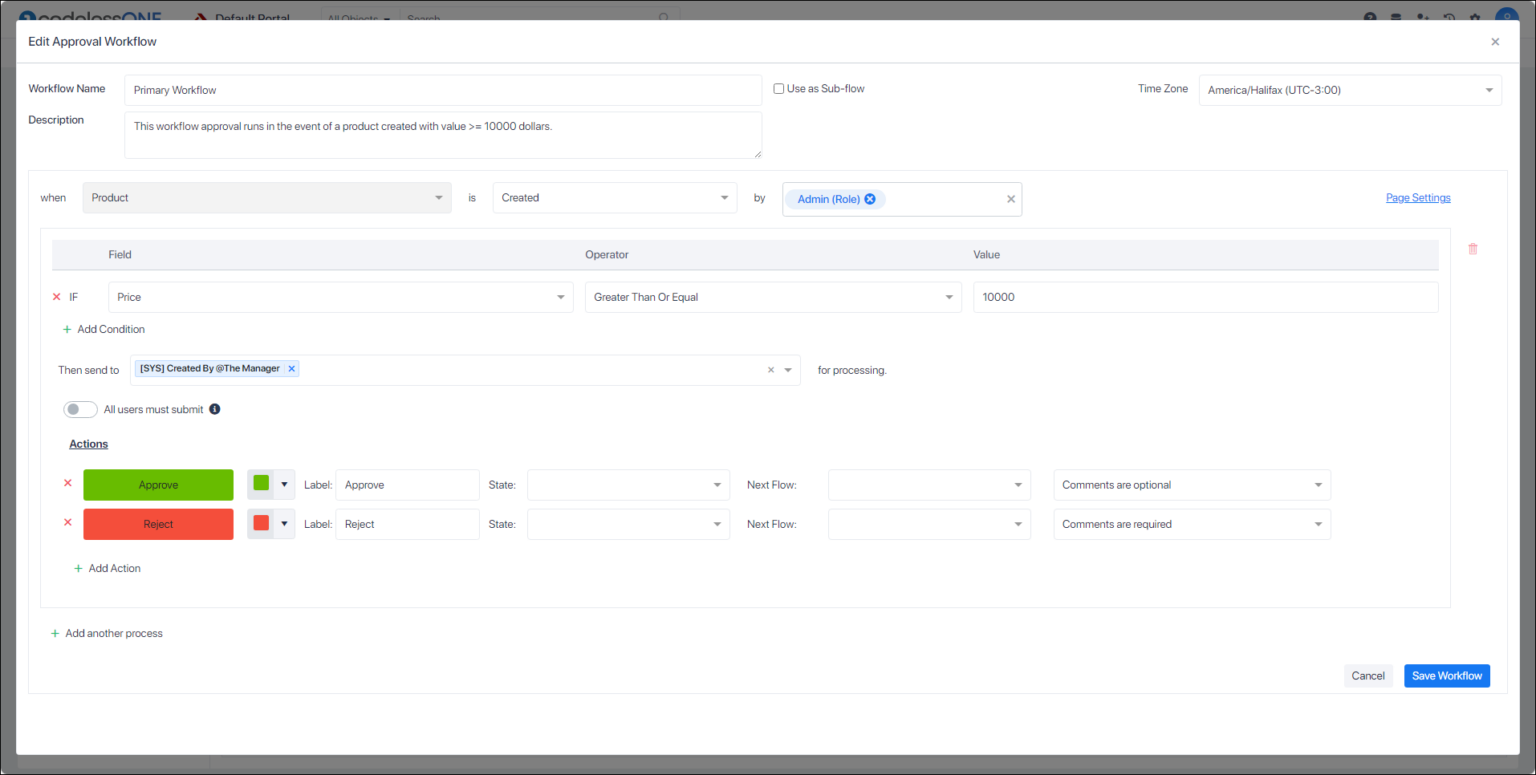Remove the Created By @The Manager tag
Screen dimensions: 1536x775
(x=292, y=369)
